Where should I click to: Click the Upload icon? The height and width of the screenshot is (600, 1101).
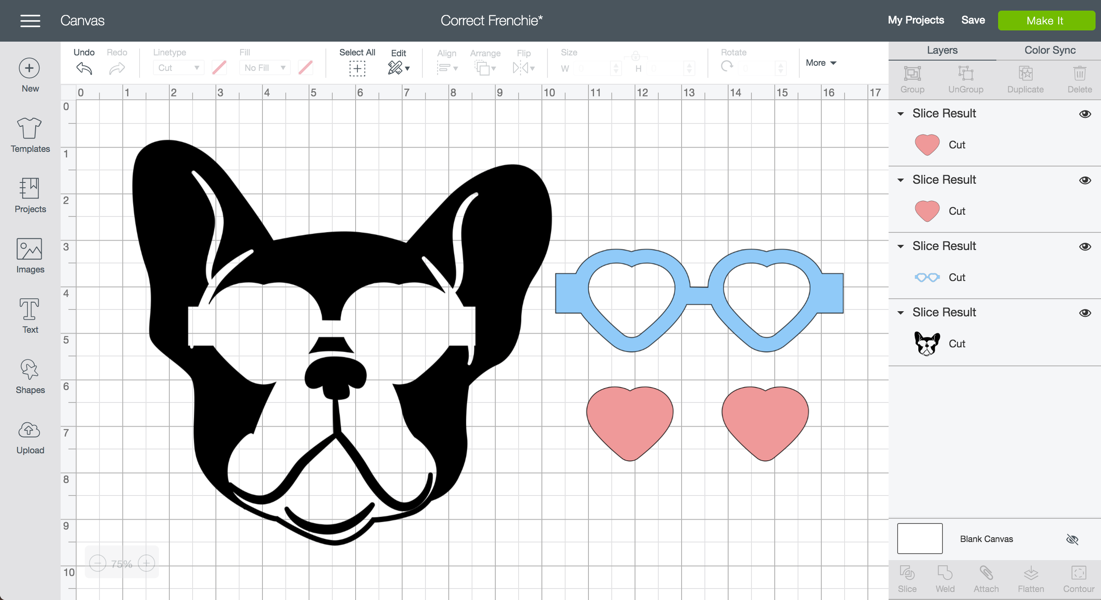pyautogui.click(x=30, y=436)
